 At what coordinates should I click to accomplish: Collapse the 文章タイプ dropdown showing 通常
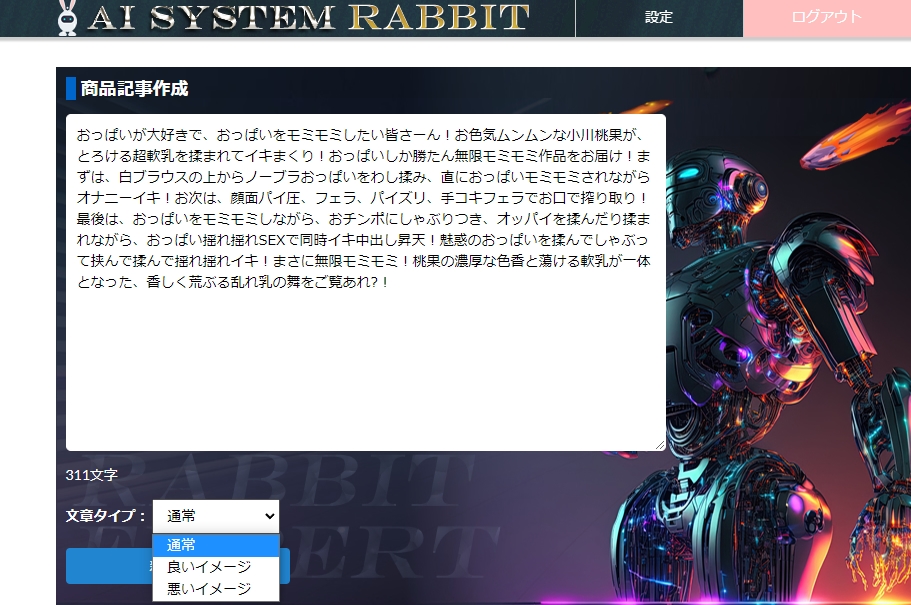(215, 516)
